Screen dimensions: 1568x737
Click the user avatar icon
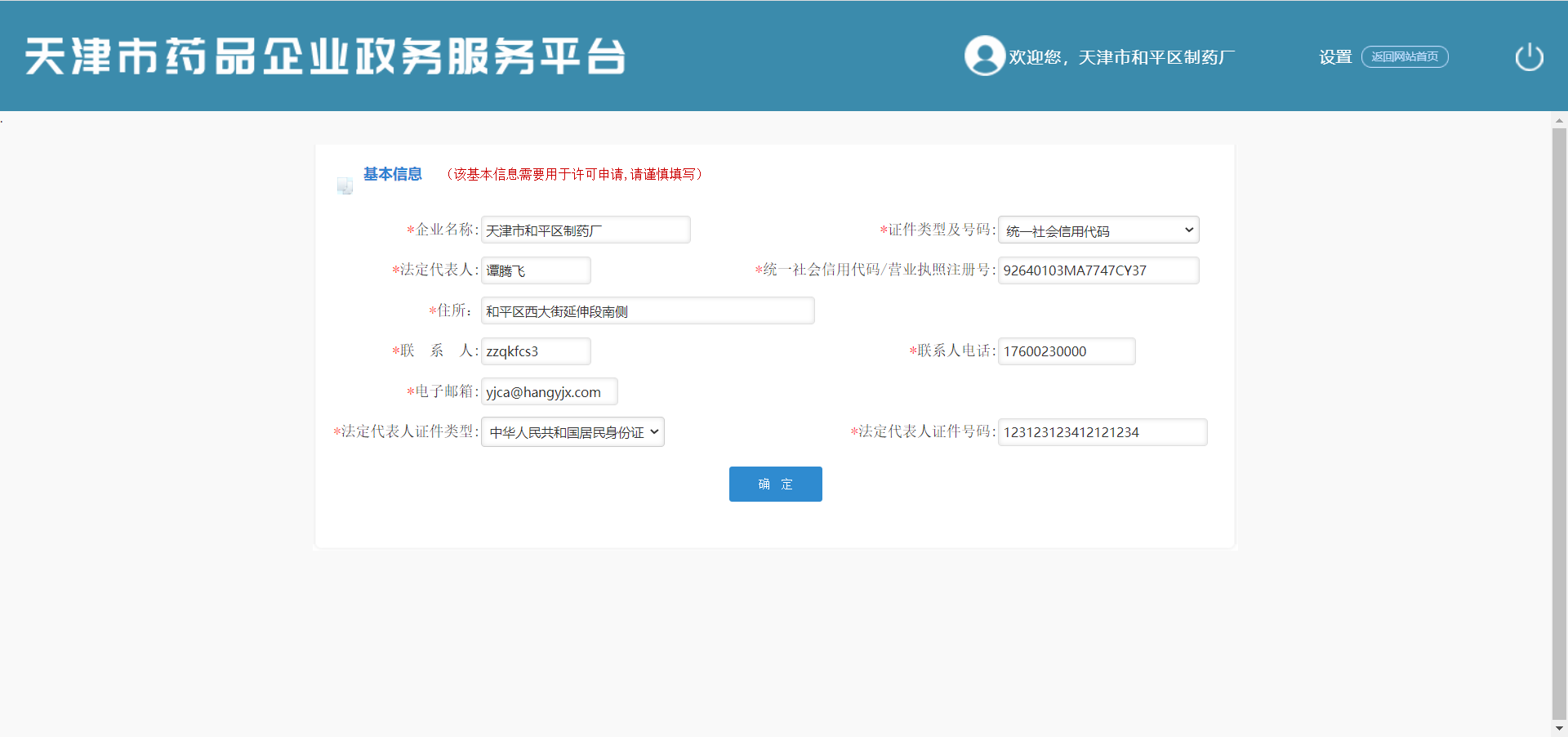[984, 56]
